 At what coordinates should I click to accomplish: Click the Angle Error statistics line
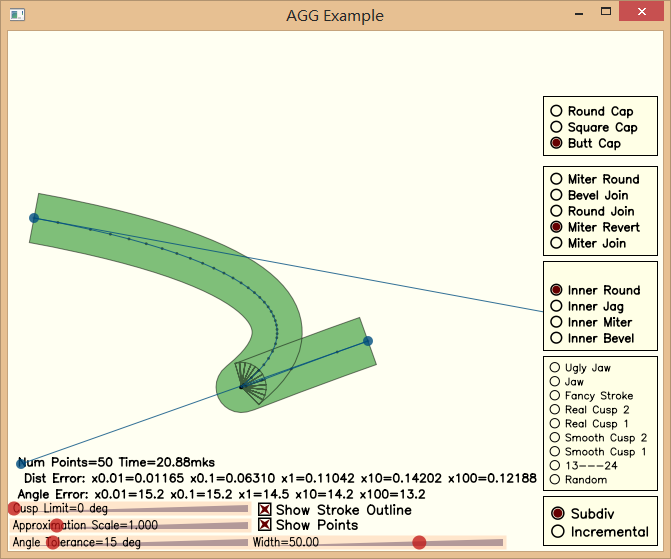[x=222, y=494]
